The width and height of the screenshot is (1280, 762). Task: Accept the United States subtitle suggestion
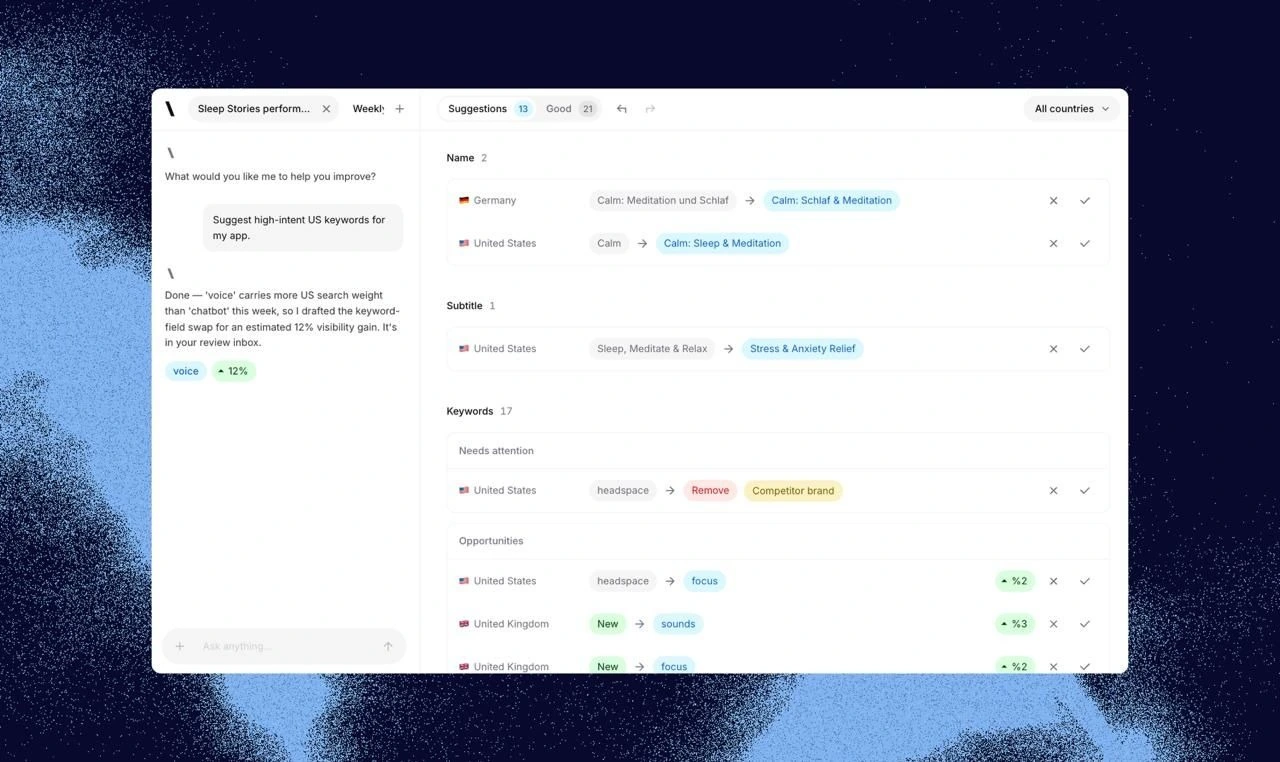(x=1085, y=349)
